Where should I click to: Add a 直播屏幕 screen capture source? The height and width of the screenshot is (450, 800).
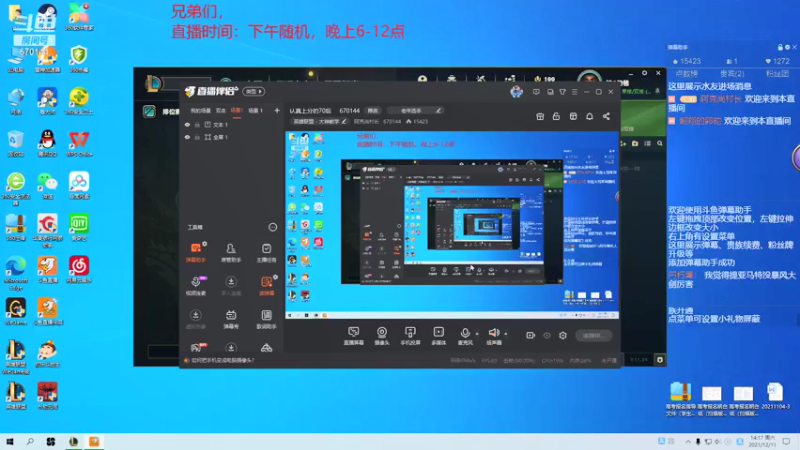coord(353,336)
